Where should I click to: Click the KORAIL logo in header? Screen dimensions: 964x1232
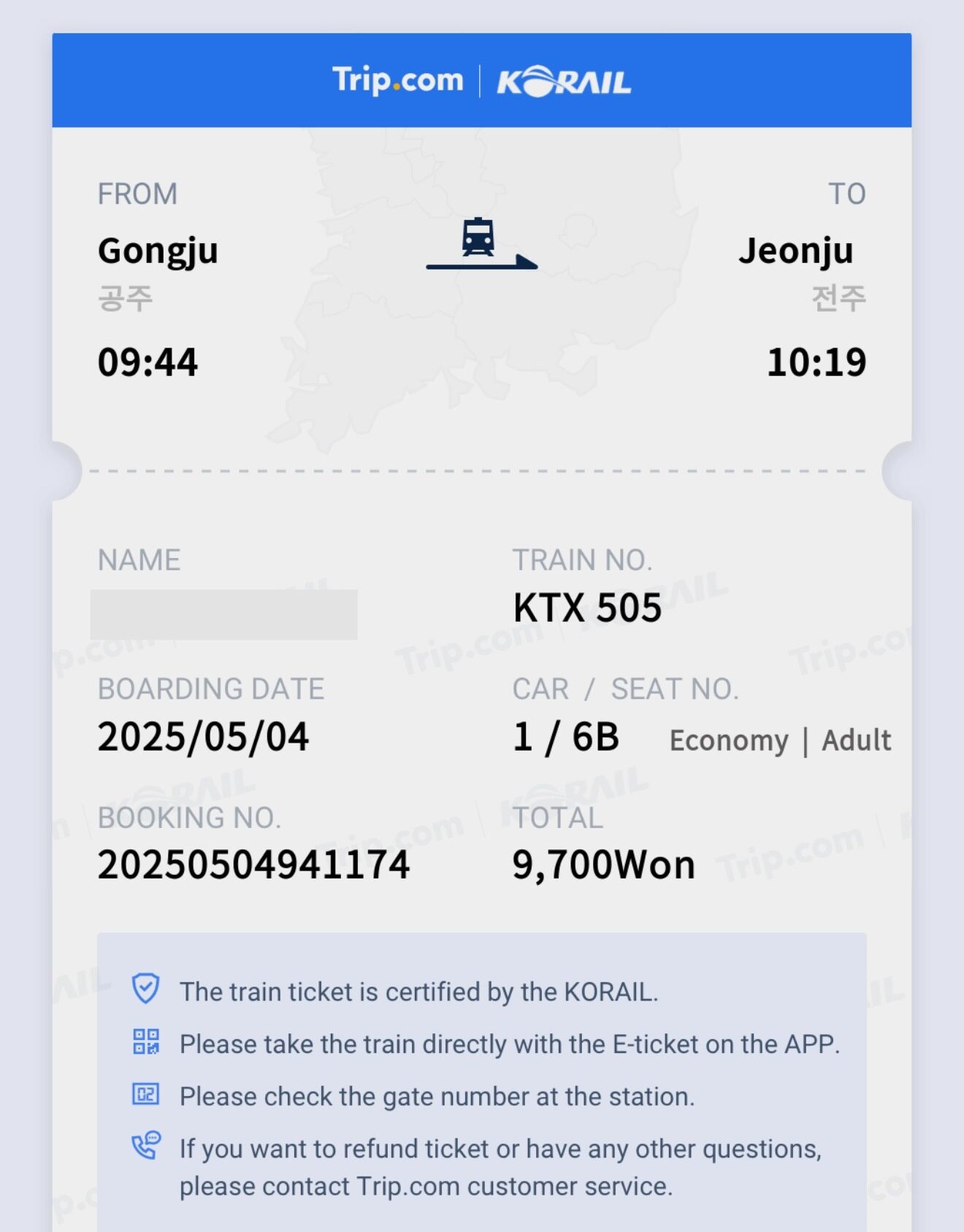click(564, 82)
